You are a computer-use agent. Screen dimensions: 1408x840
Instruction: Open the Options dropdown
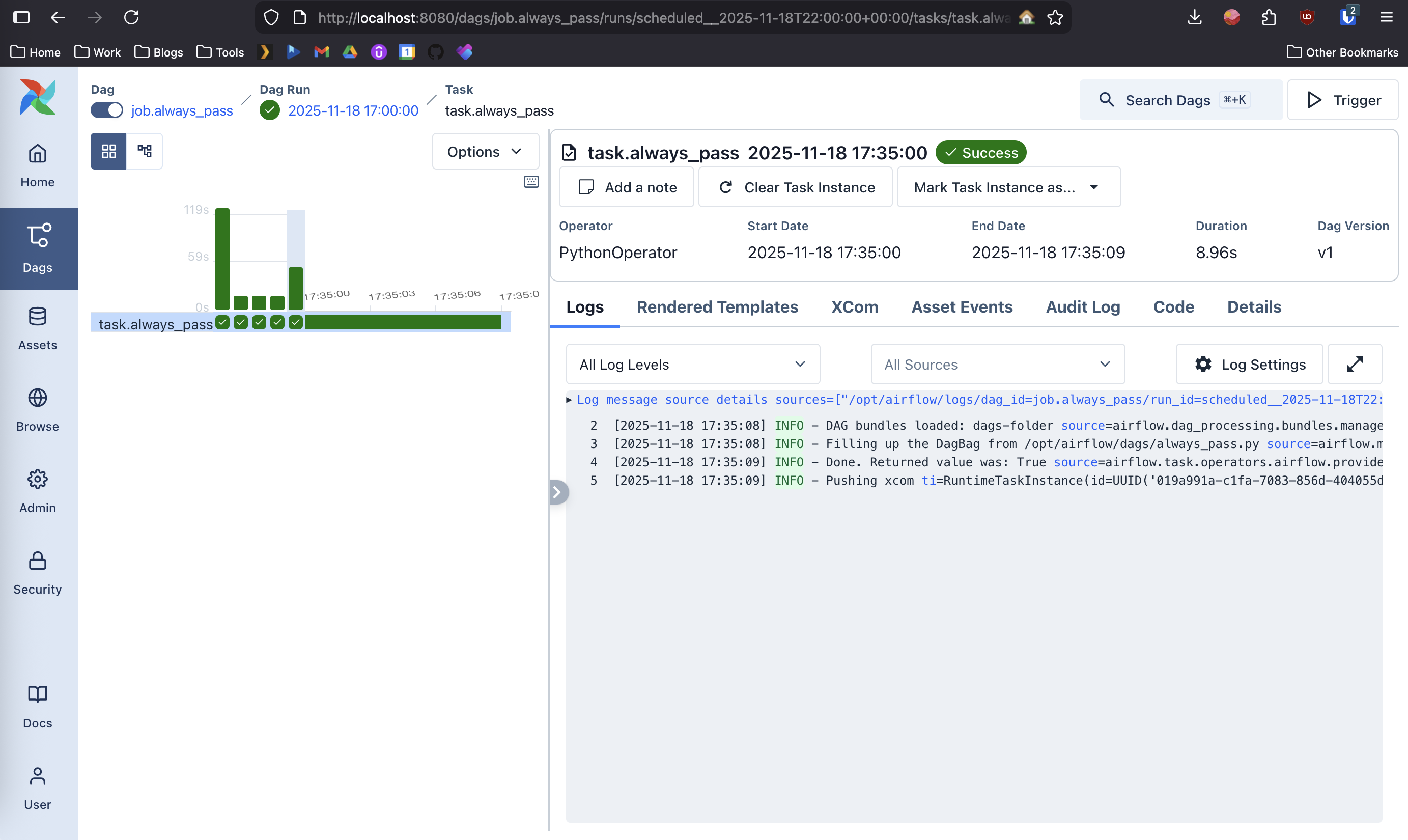(x=485, y=151)
